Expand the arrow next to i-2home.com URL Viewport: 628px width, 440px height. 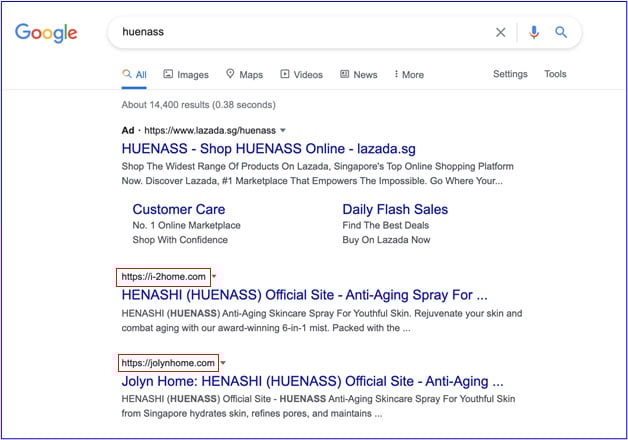(x=214, y=276)
